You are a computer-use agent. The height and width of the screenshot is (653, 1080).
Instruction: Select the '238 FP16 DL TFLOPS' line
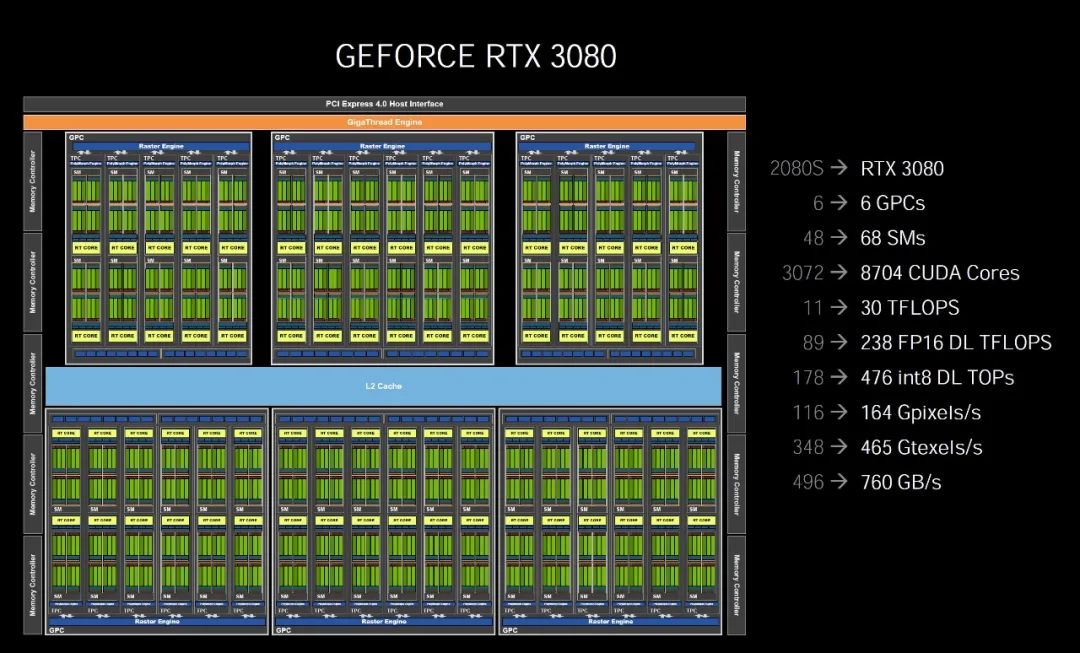[956, 342]
